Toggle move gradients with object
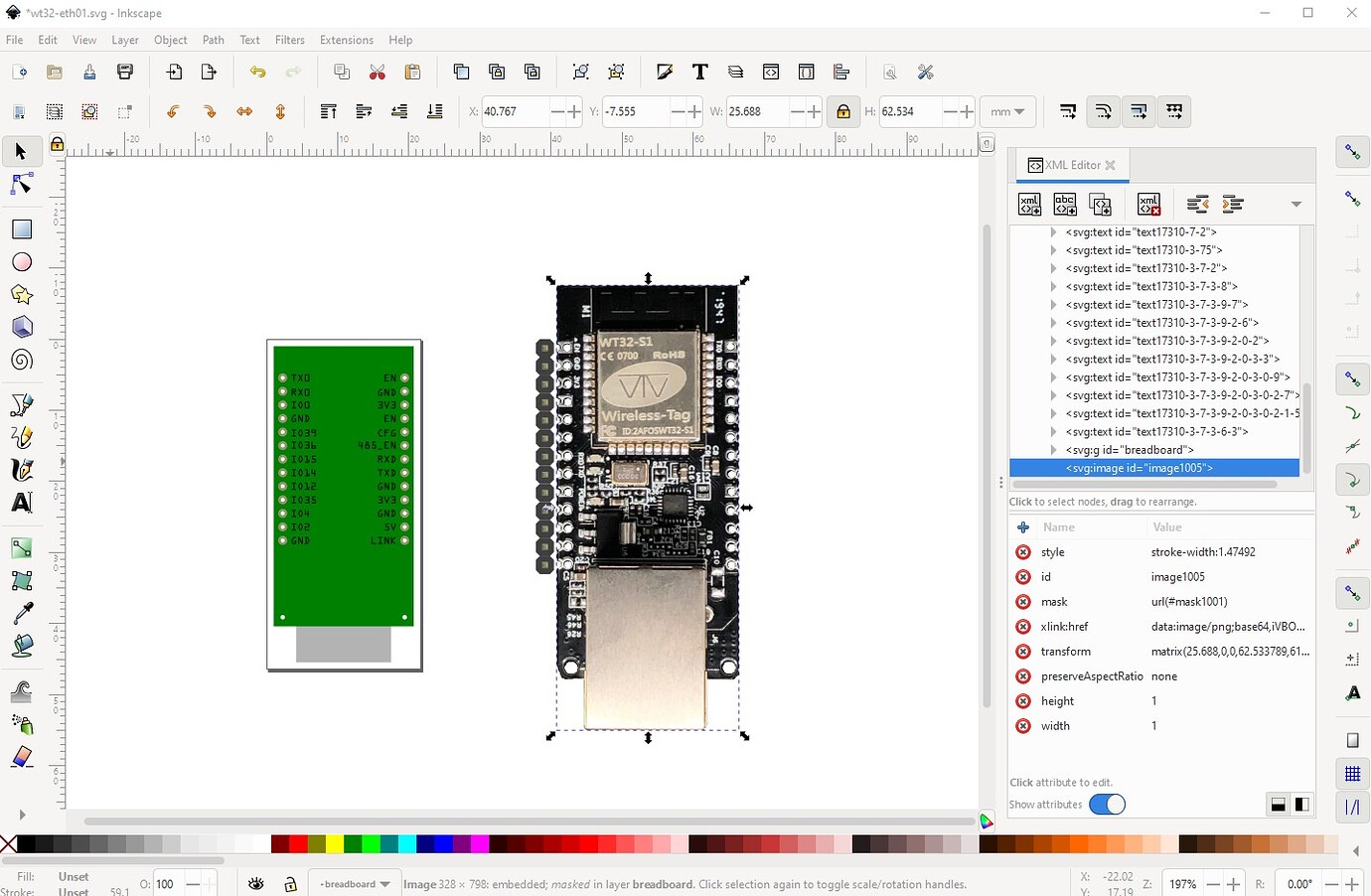Screen dimensions: 1371x896 point(1139,111)
